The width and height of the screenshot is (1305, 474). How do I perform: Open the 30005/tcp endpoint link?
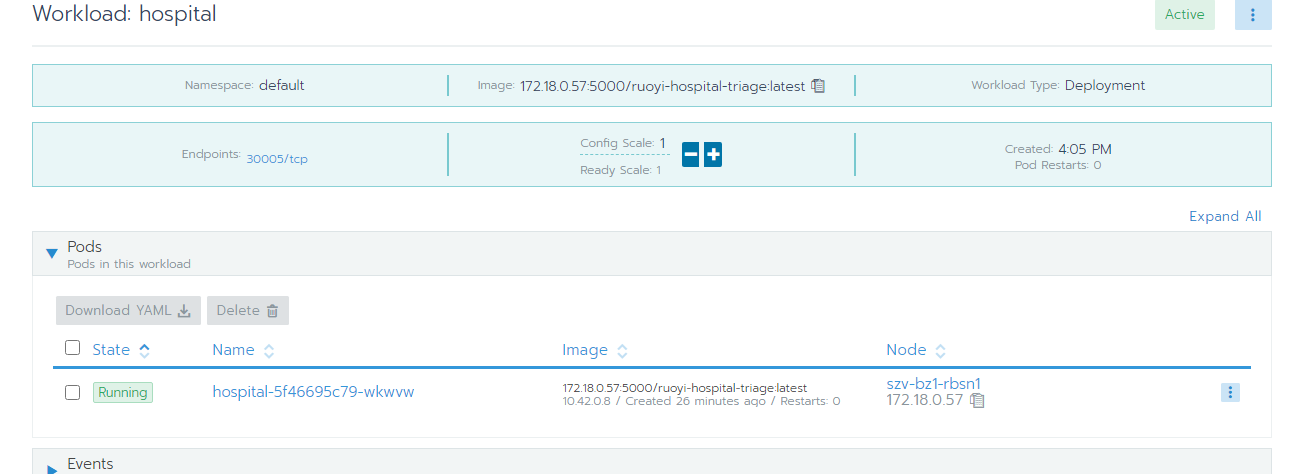point(277,159)
